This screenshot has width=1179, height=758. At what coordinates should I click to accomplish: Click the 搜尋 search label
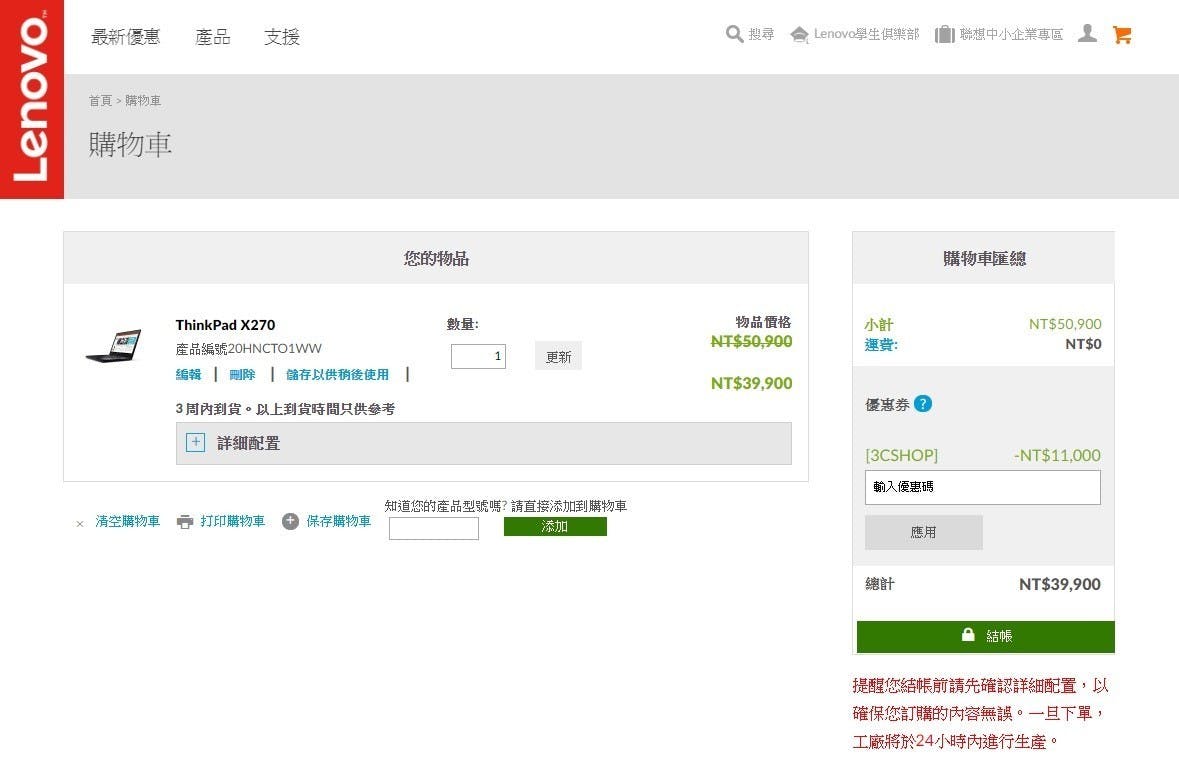(761, 35)
